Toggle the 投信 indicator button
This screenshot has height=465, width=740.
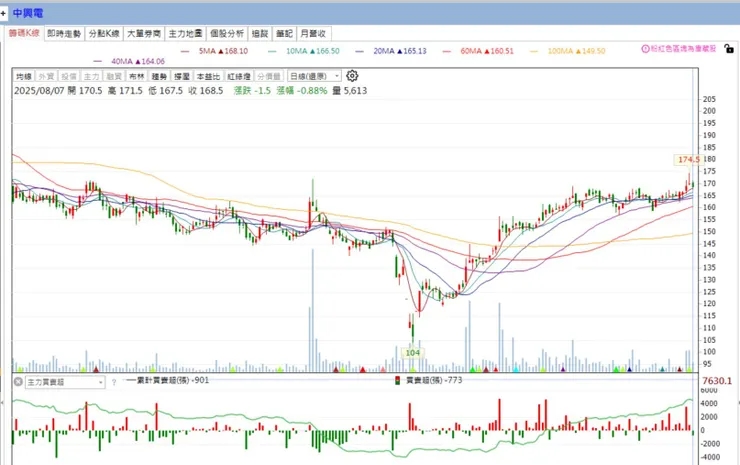tap(68, 76)
